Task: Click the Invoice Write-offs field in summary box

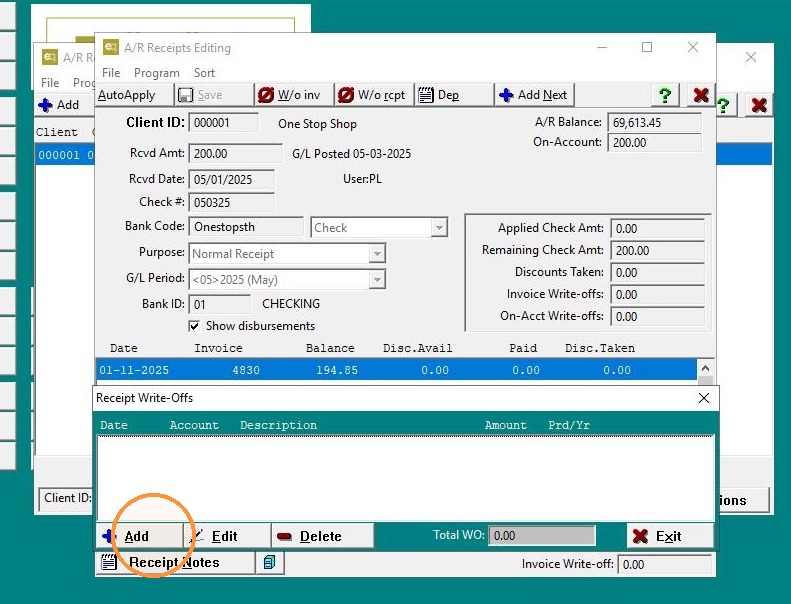Action: click(x=657, y=295)
